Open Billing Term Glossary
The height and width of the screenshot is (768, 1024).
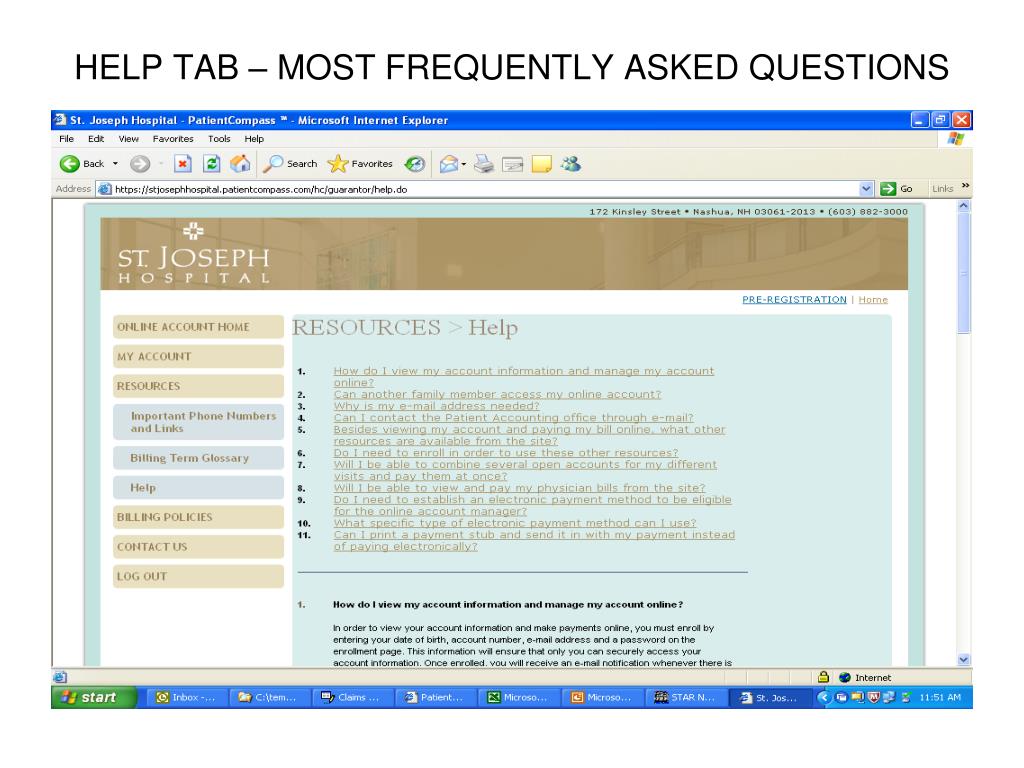(x=199, y=458)
